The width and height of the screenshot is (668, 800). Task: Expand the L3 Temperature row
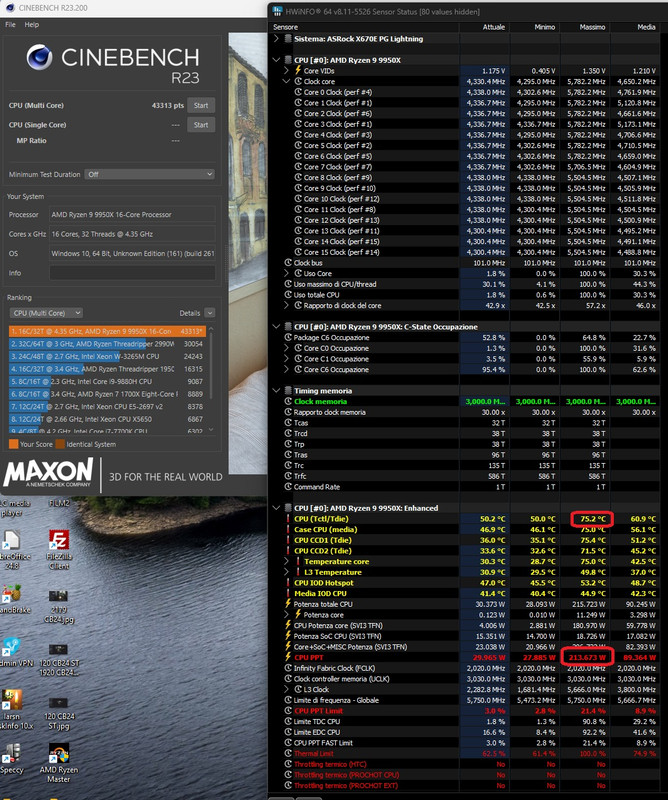coord(287,572)
